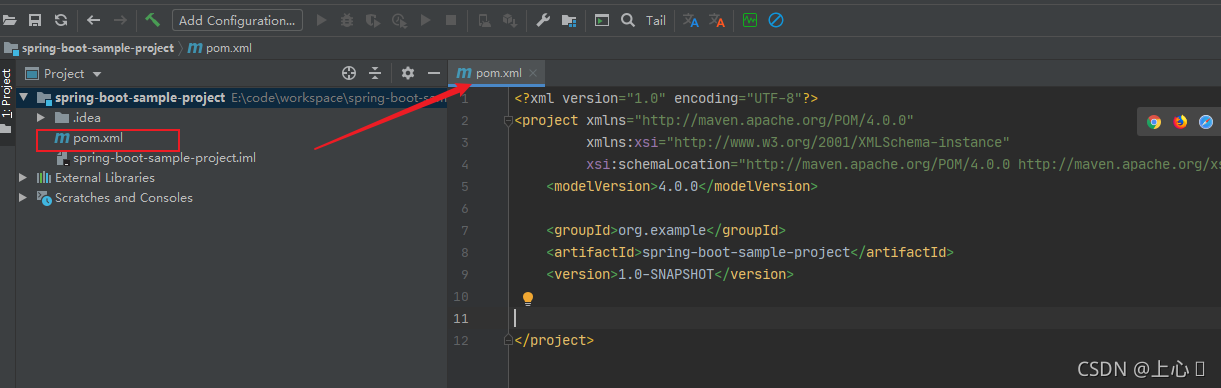Viewport: 1221px width, 388px height.
Task: Click the yellow intention lightbulb
Action: click(x=528, y=298)
